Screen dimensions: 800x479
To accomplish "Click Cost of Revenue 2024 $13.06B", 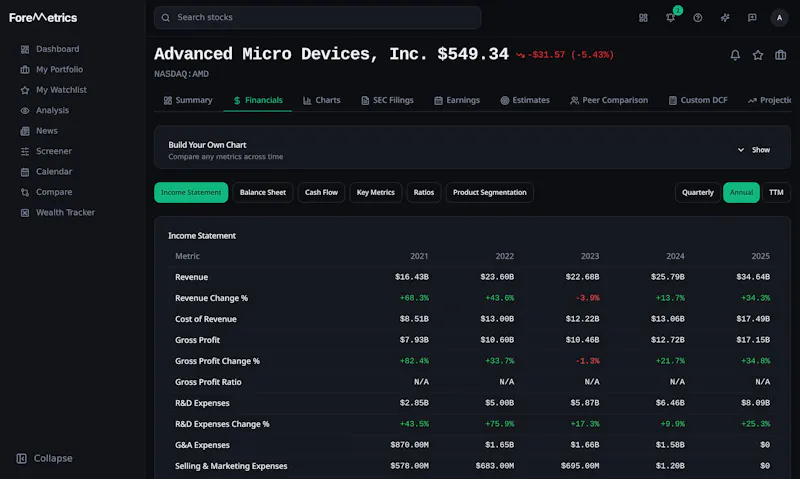I will (x=667, y=319).
